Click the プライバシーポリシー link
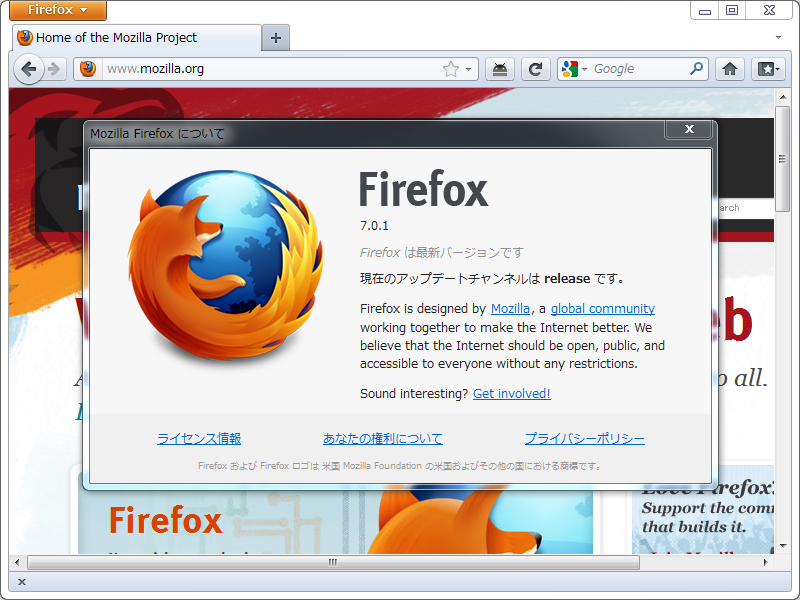Viewport: 800px width, 600px height. point(585,438)
